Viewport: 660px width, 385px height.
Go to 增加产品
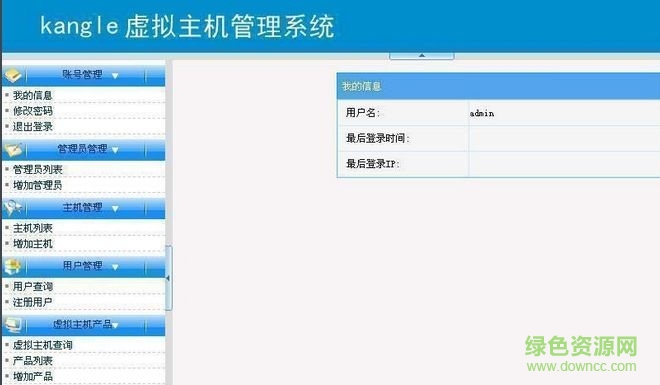coord(33,376)
